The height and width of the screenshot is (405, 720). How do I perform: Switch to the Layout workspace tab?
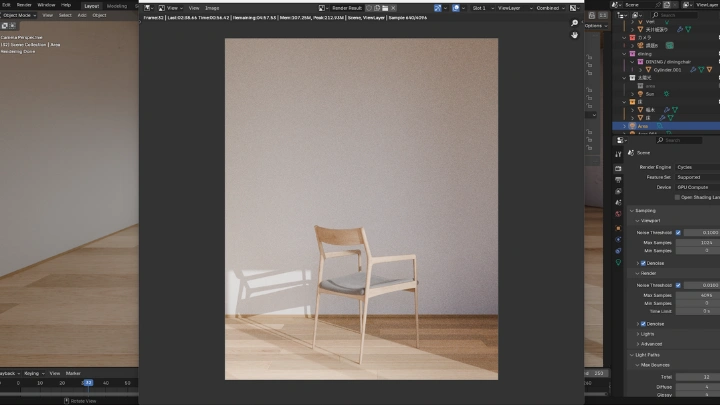[x=91, y=6]
